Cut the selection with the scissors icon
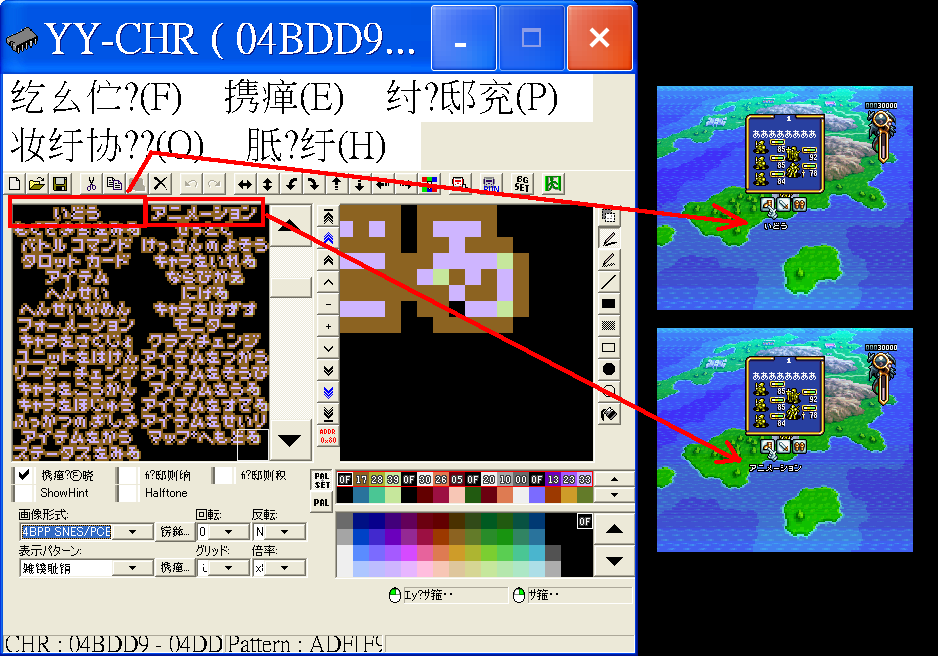938x656 pixels. tap(91, 184)
